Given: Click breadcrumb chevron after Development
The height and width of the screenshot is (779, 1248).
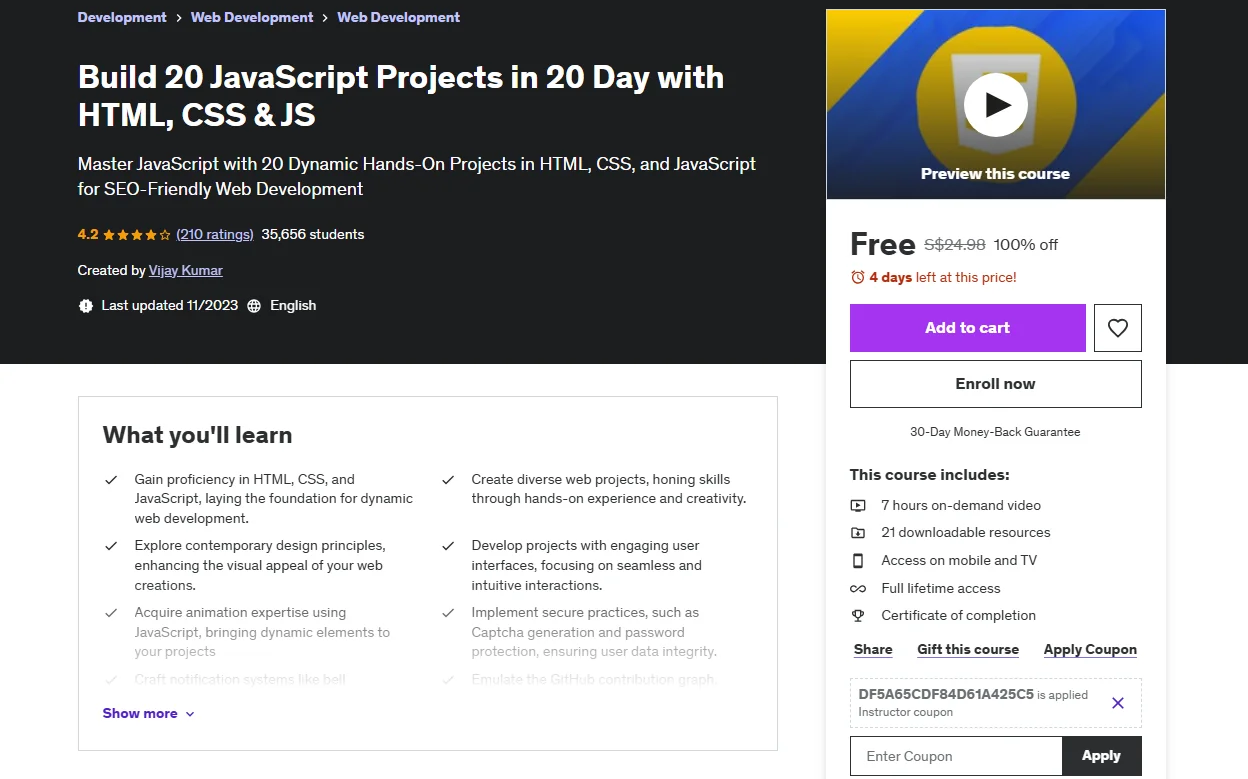Looking at the screenshot, I should [179, 18].
